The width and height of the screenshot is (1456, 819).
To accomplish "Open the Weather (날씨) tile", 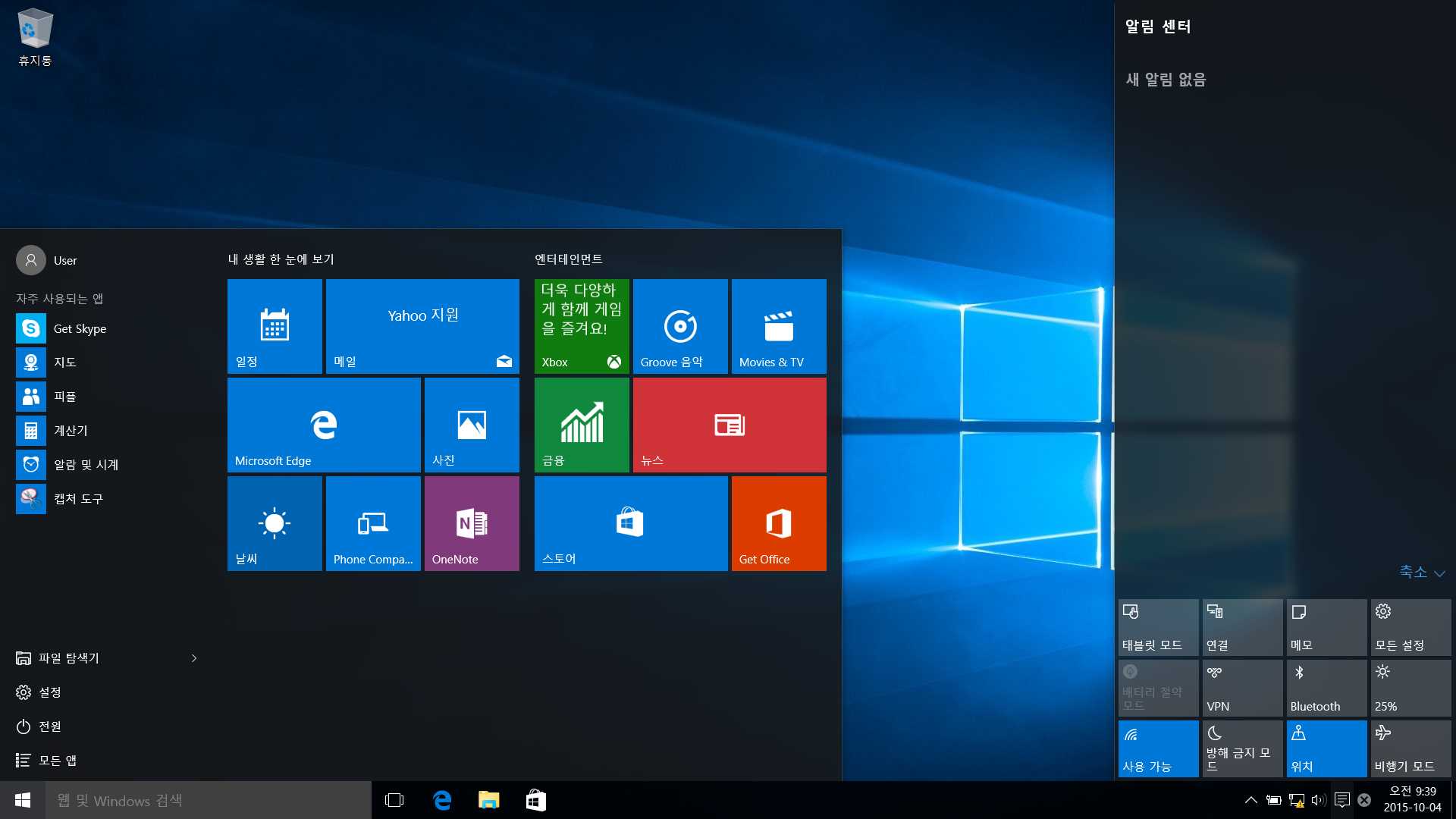I will 275,523.
